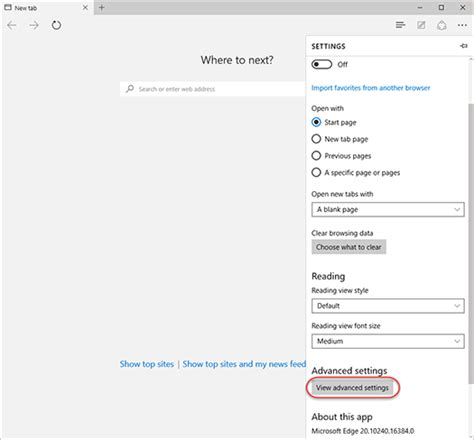Click Import favorites from another browser link

click(371, 88)
